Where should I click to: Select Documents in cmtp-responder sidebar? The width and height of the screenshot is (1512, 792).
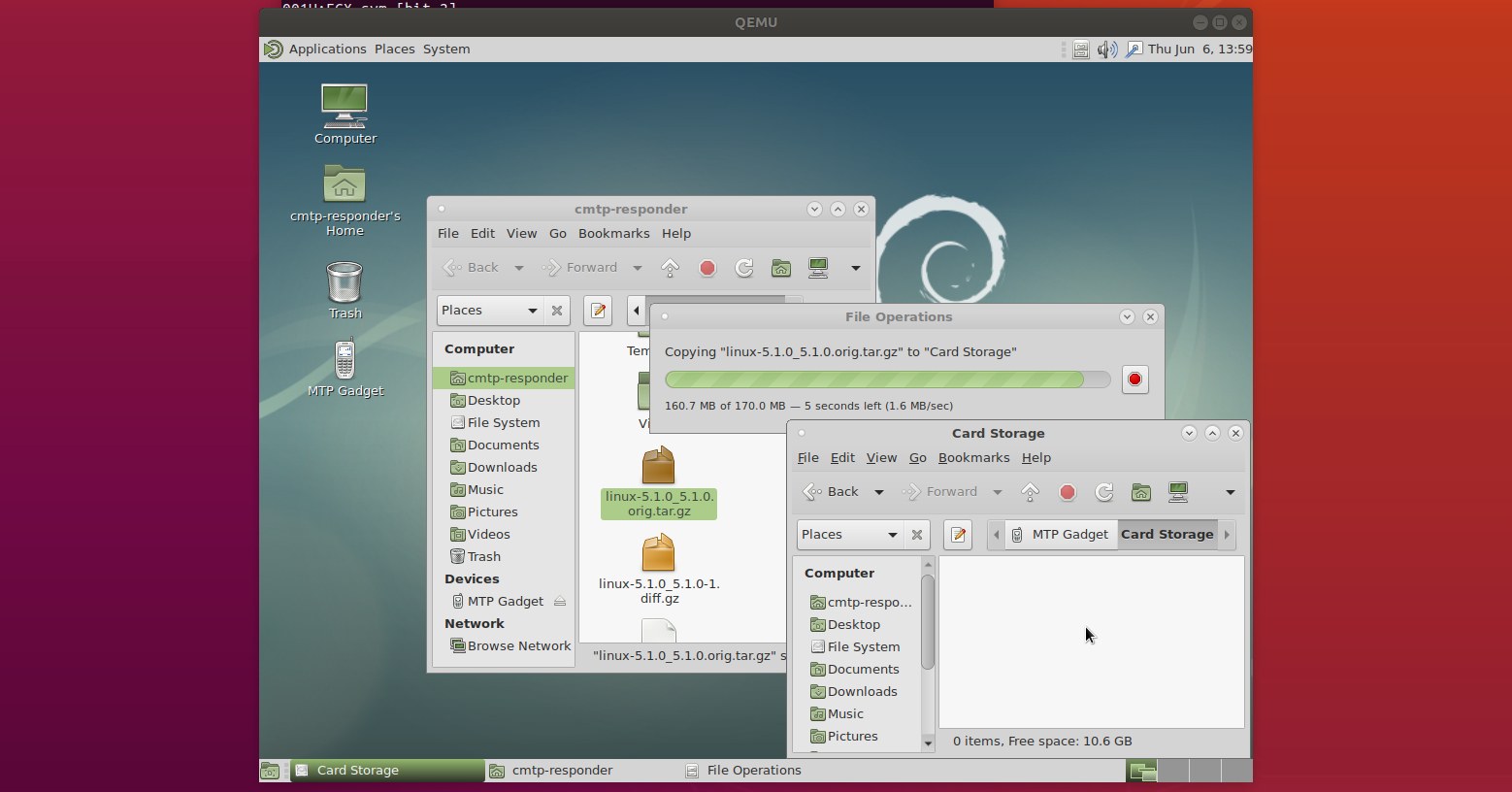coord(503,445)
